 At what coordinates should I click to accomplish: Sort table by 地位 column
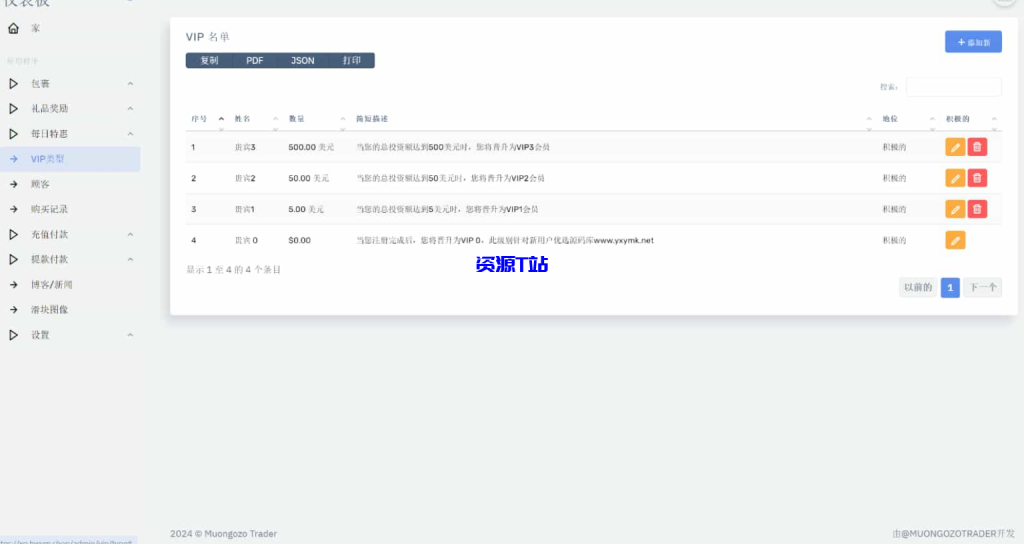tap(908, 119)
